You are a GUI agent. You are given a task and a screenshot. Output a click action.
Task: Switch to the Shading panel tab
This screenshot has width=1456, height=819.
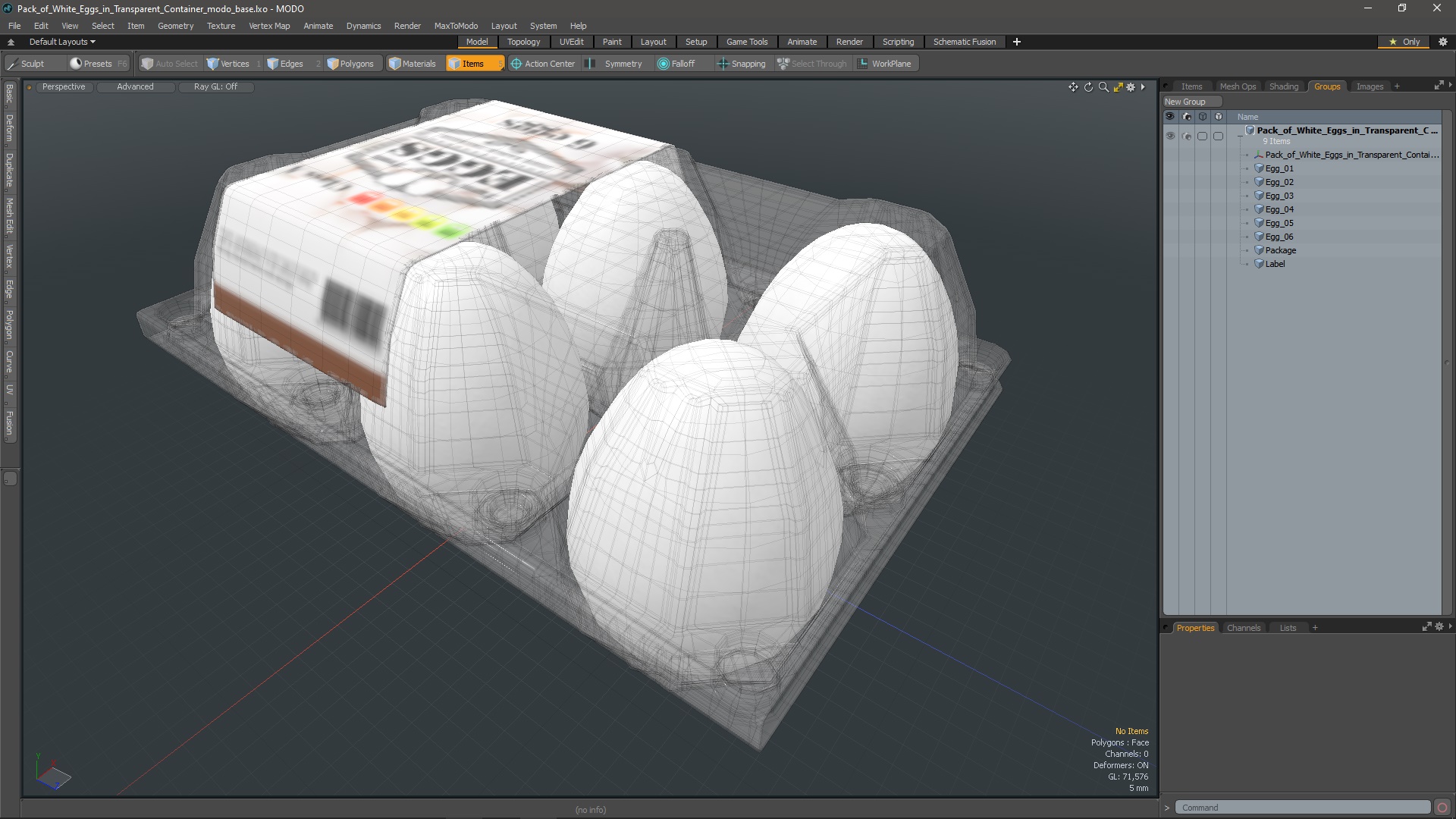pyautogui.click(x=1284, y=86)
